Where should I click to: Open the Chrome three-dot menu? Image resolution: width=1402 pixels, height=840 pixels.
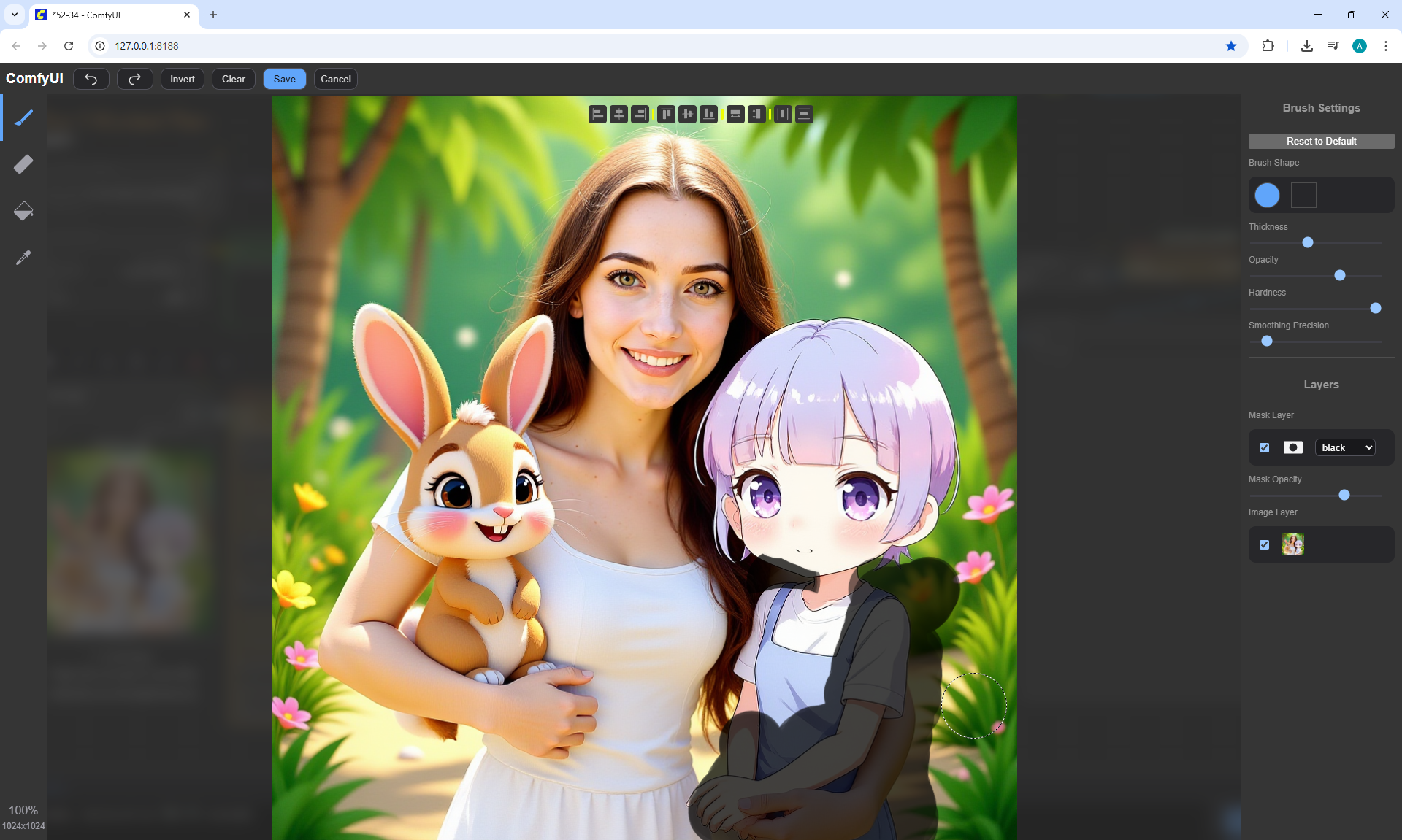1385,46
